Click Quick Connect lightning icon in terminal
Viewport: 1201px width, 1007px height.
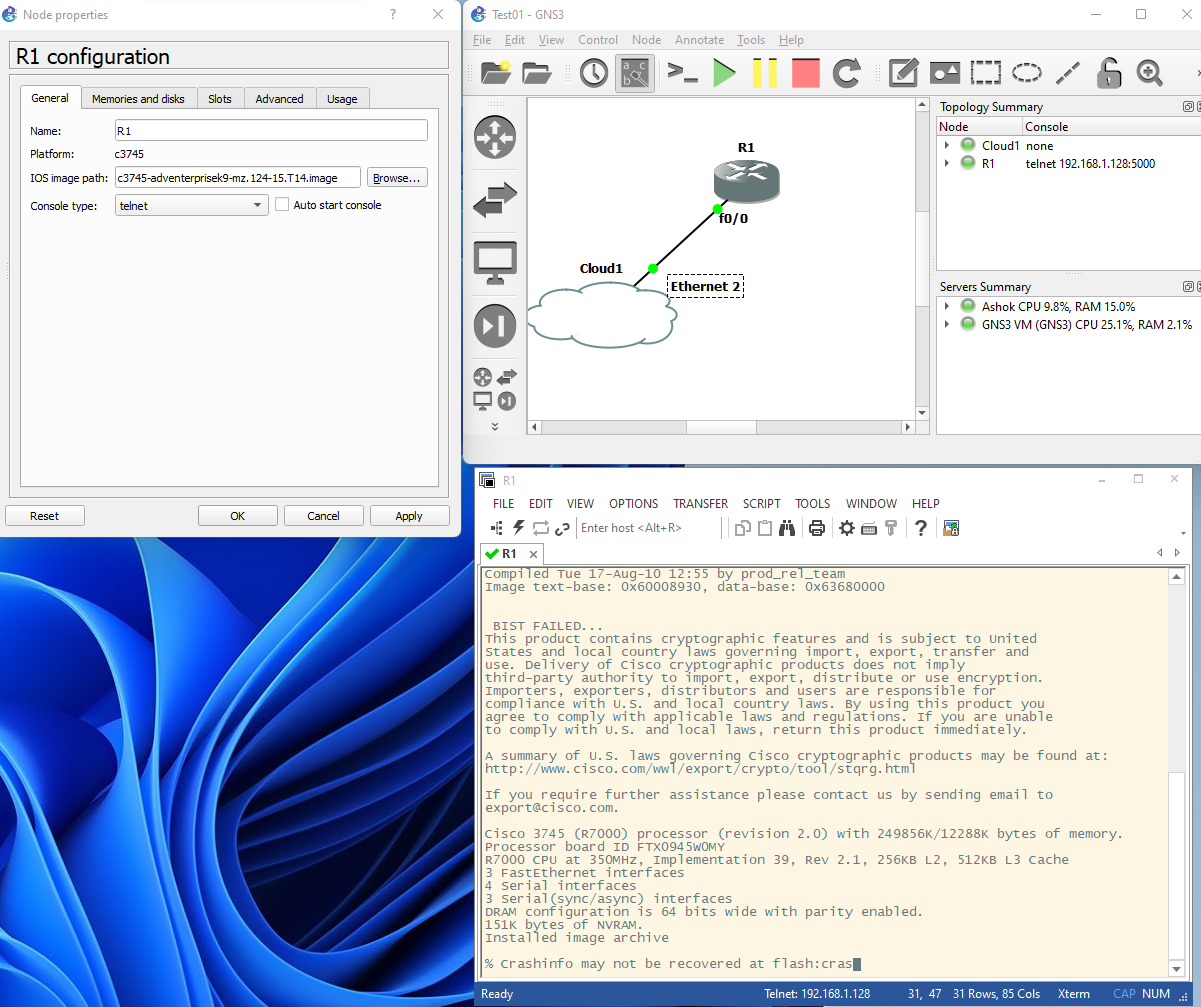519,528
